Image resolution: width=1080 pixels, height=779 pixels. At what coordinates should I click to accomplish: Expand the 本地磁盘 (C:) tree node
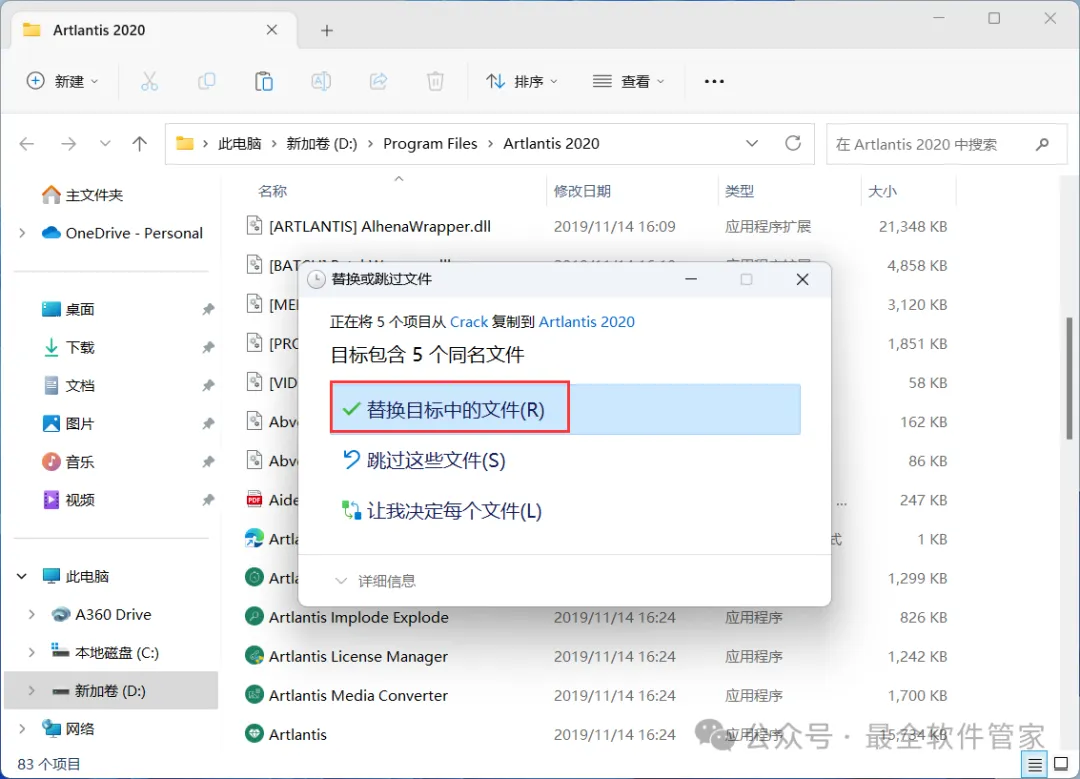point(31,652)
